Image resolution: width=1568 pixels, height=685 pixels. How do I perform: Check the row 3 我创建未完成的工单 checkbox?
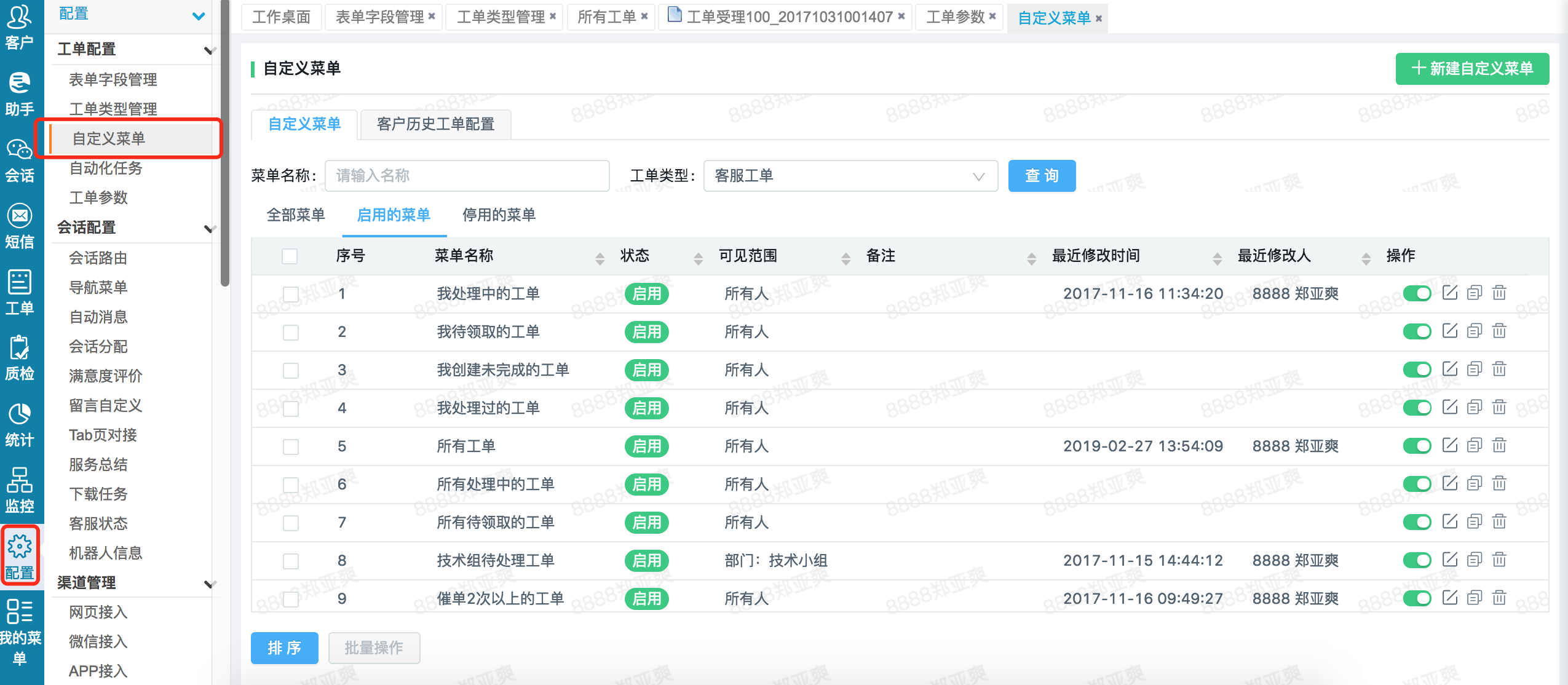click(291, 370)
